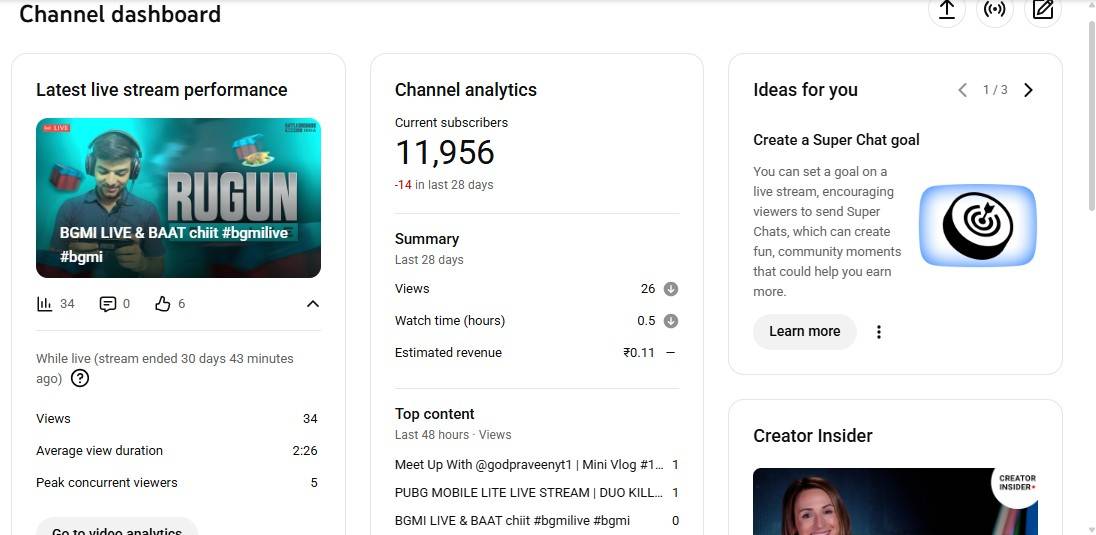1096x535 pixels.
Task: Go to next idea in Ideas for you
Action: pos(1028,90)
